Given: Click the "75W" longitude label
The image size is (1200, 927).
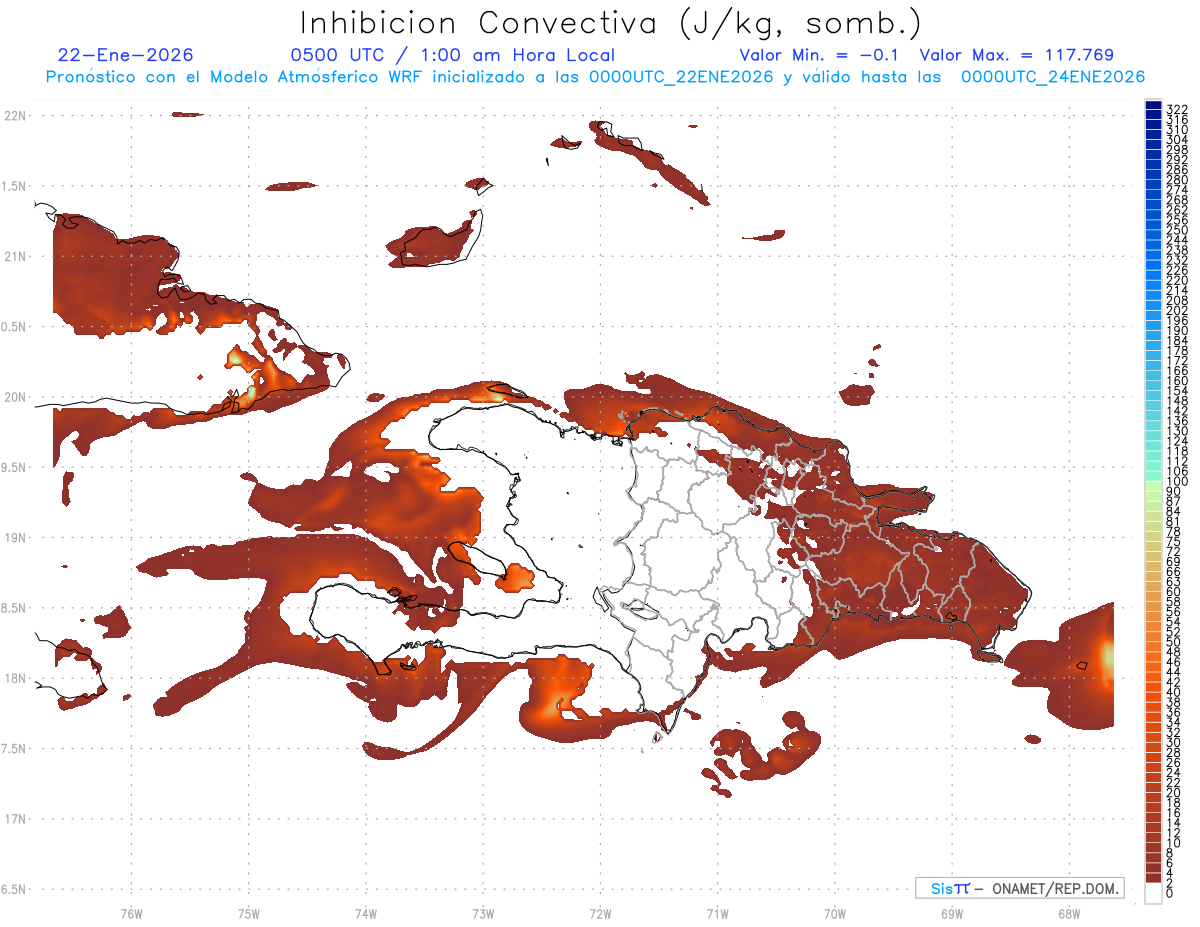Looking at the screenshot, I should pos(249,913).
